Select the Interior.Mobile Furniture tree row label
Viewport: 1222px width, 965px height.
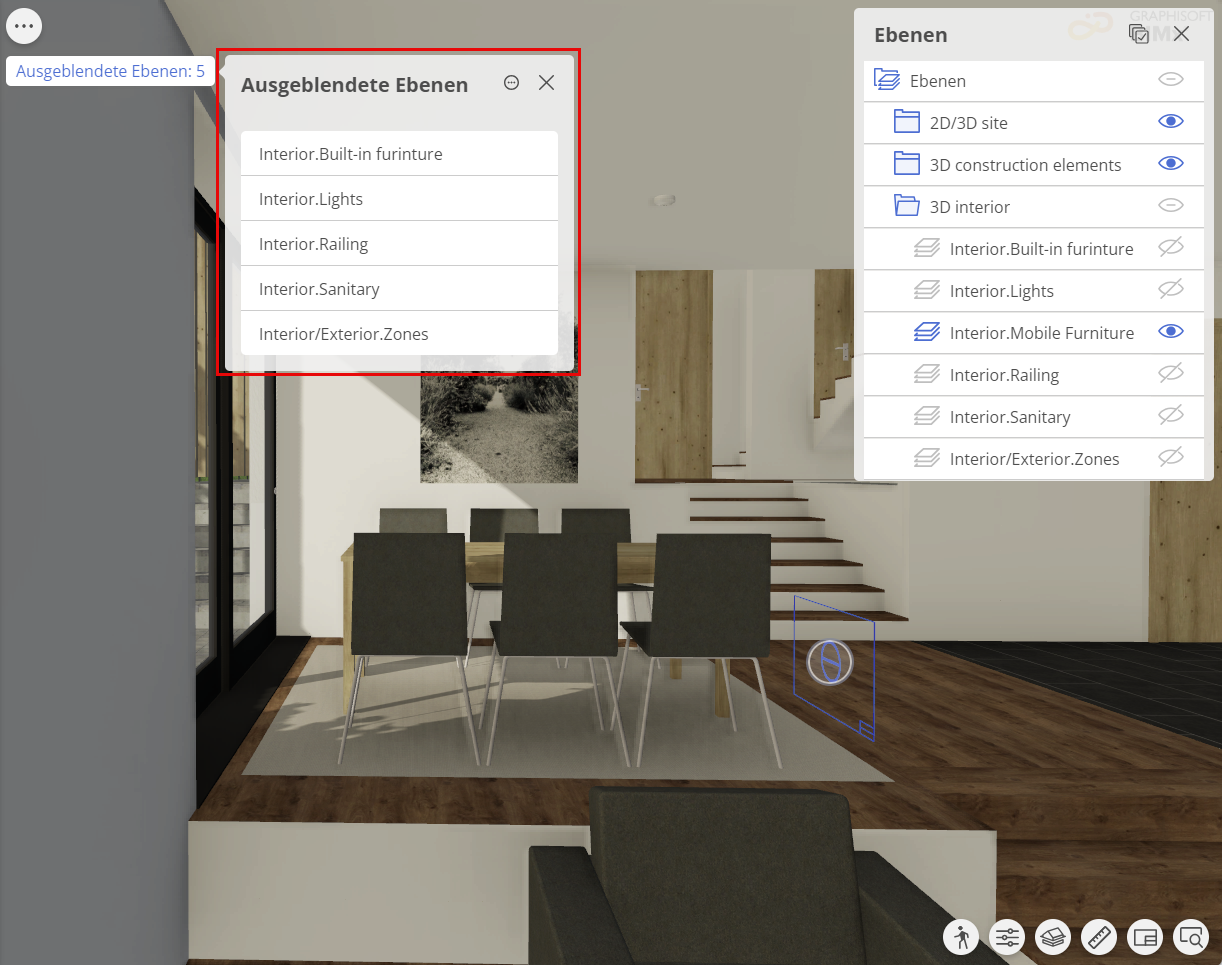[1042, 333]
